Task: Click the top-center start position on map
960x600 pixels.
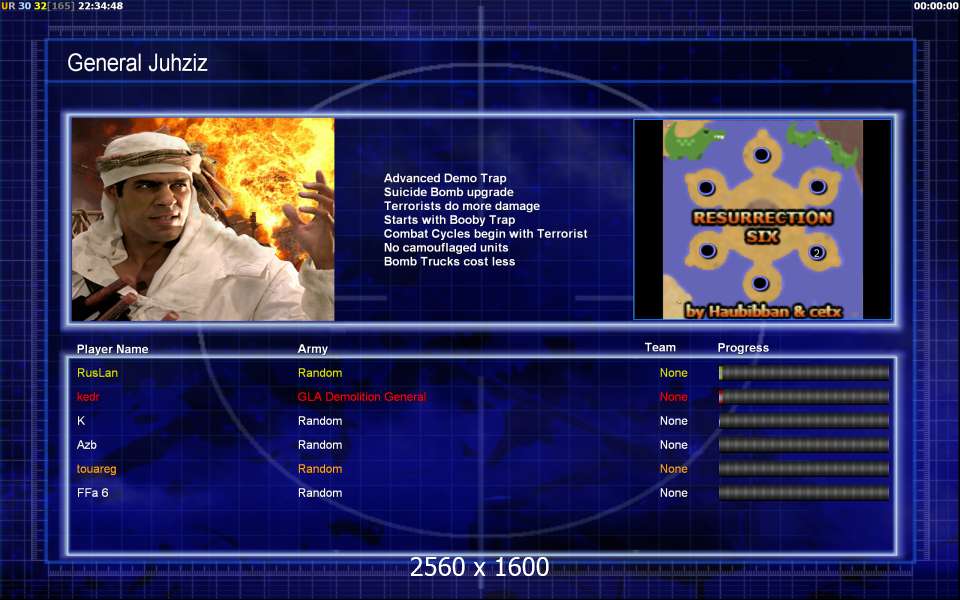Action: (761, 154)
